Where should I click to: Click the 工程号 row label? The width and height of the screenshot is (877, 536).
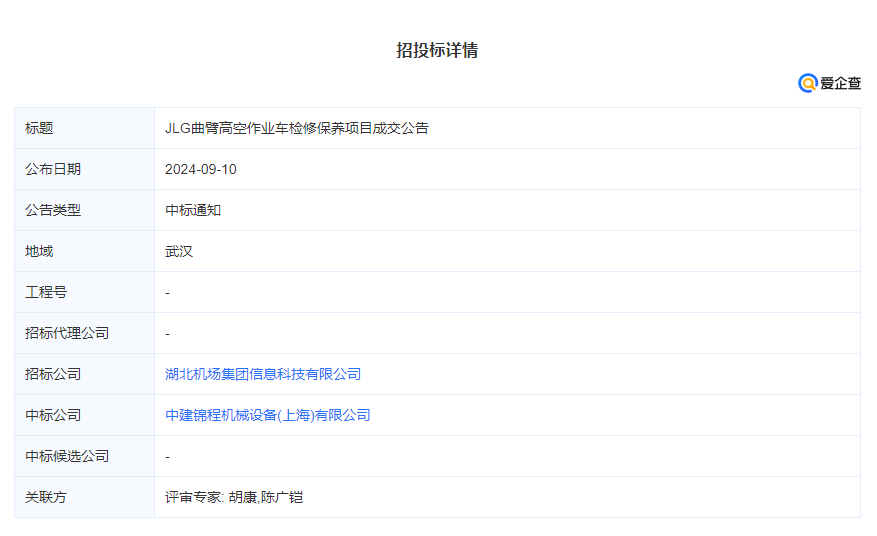(46, 292)
